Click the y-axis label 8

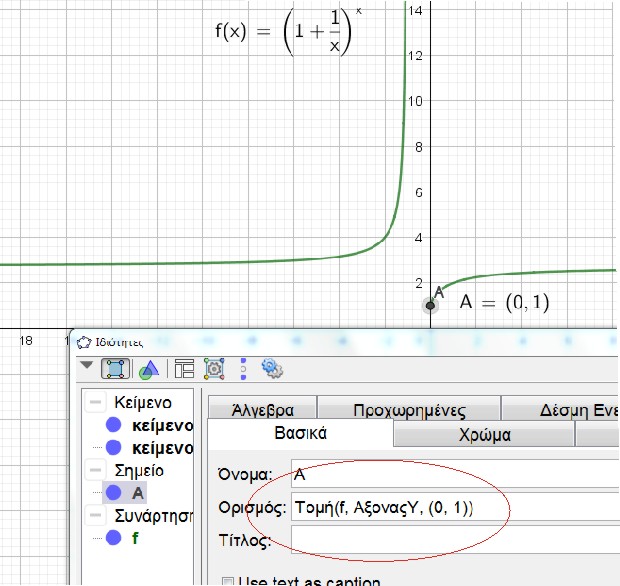419,147
